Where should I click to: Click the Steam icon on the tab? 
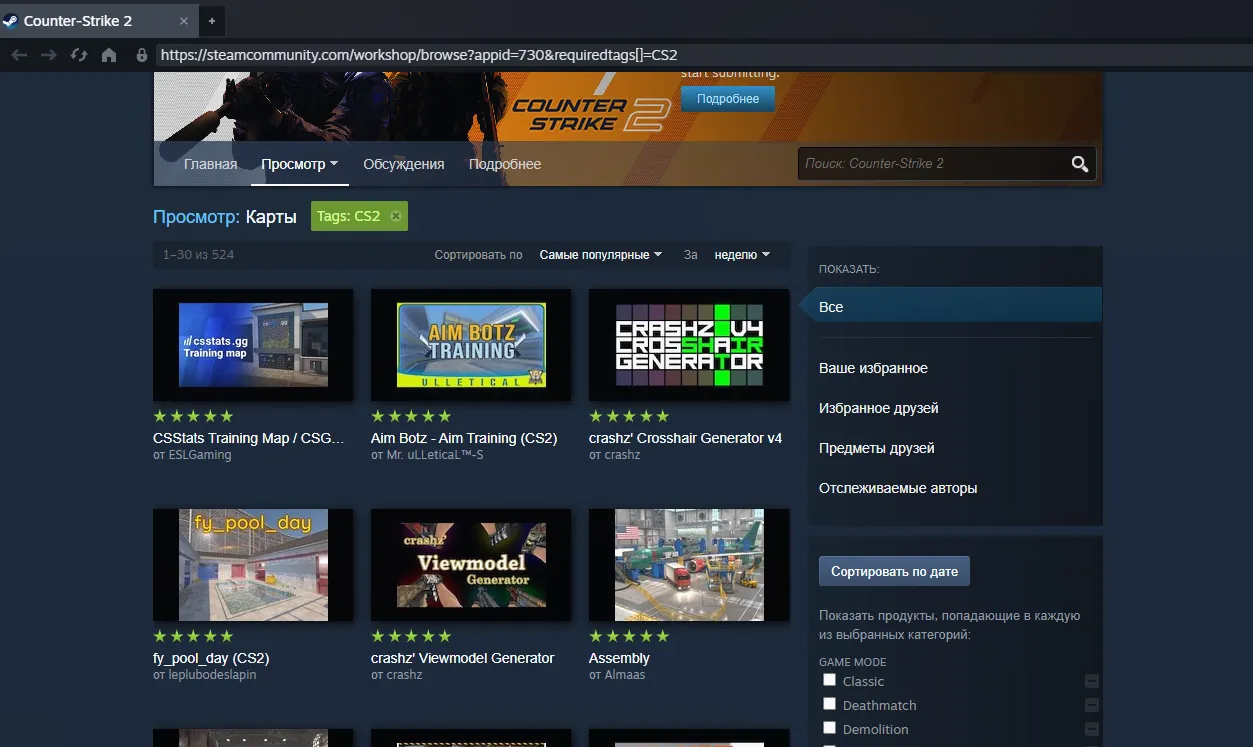(10, 20)
